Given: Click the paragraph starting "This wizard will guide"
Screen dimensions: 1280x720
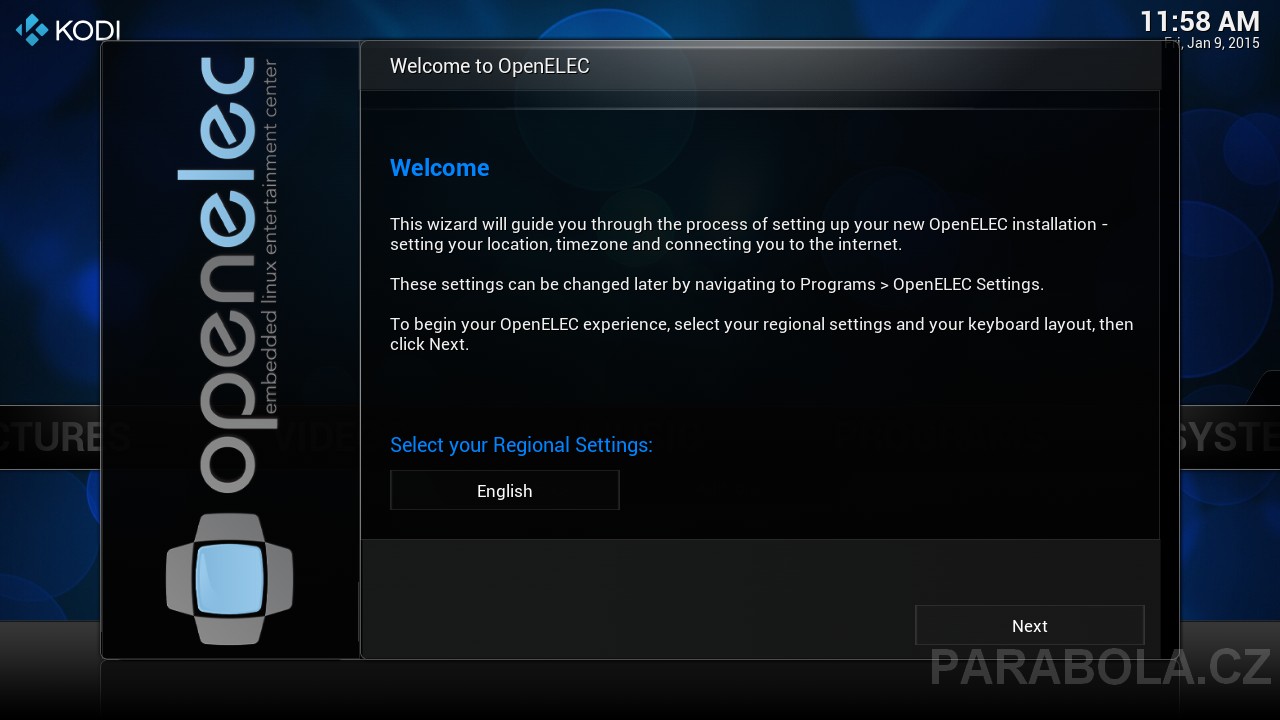Looking at the screenshot, I should pos(748,234).
